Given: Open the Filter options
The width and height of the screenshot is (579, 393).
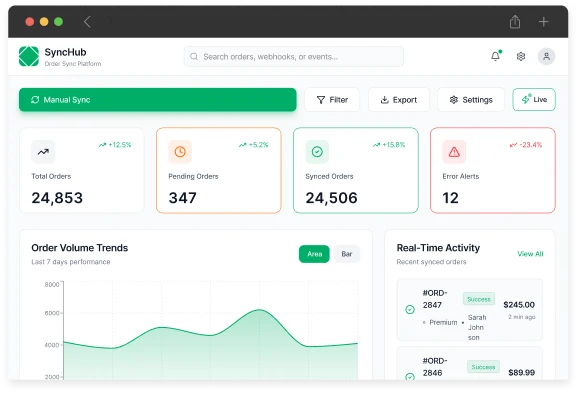Looking at the screenshot, I should (332, 100).
